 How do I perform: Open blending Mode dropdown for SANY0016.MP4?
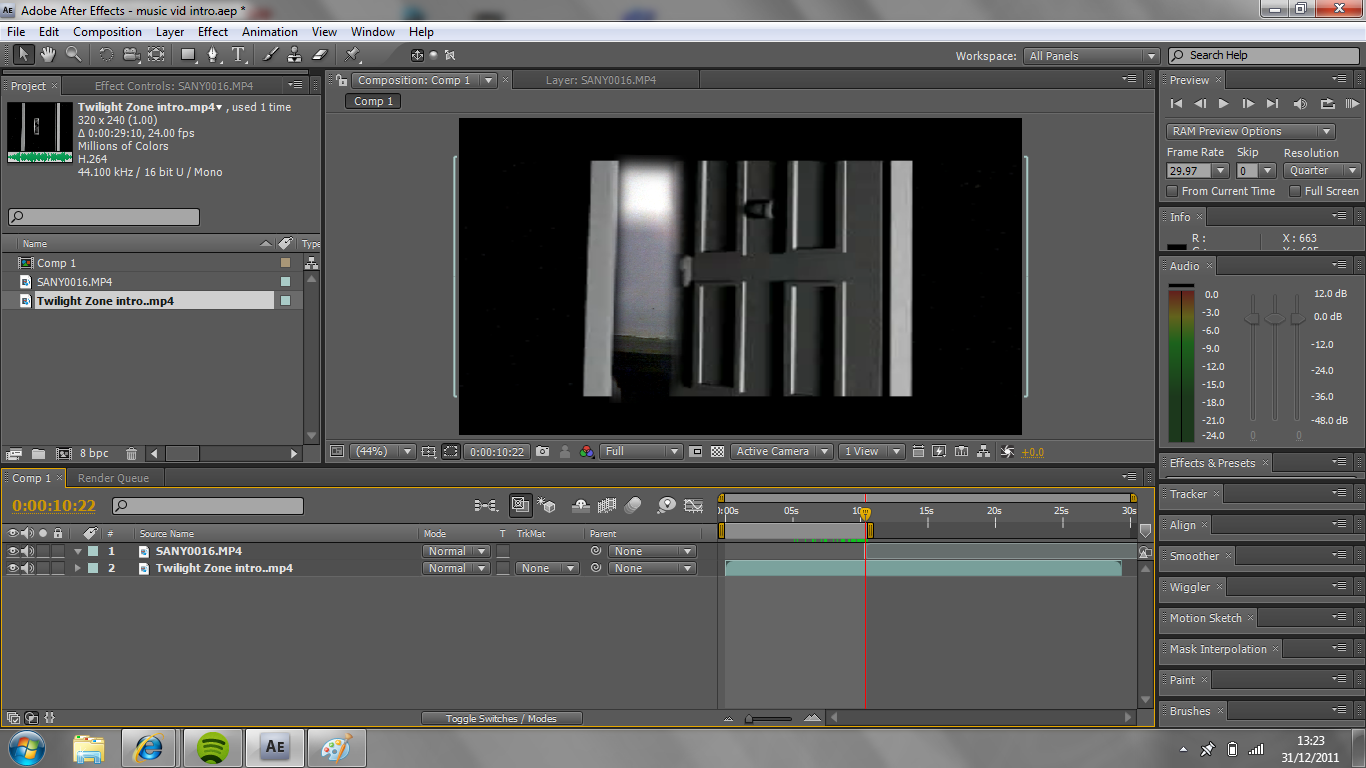coord(456,551)
